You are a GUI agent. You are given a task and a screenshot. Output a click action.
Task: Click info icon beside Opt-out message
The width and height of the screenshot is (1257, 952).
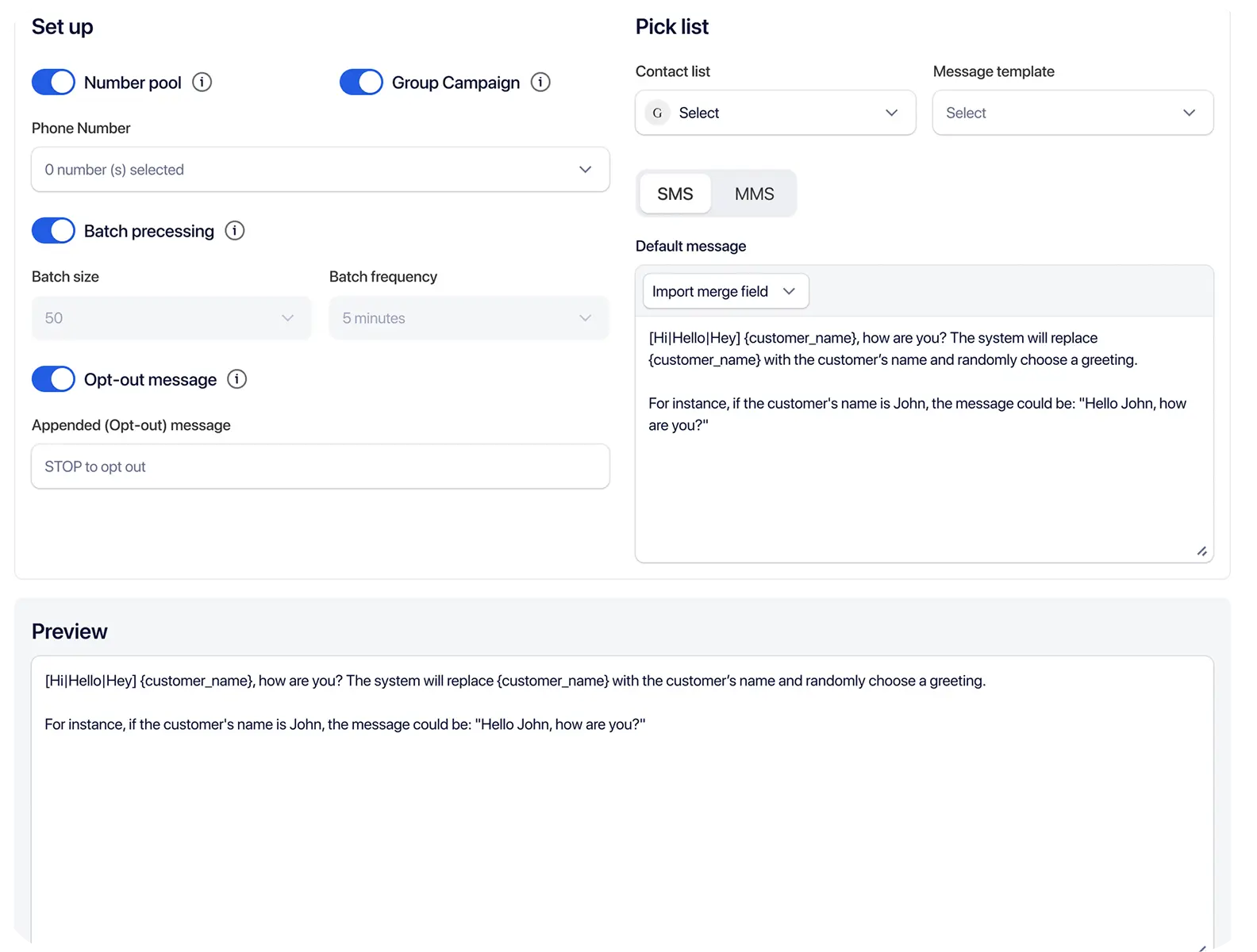point(237,379)
